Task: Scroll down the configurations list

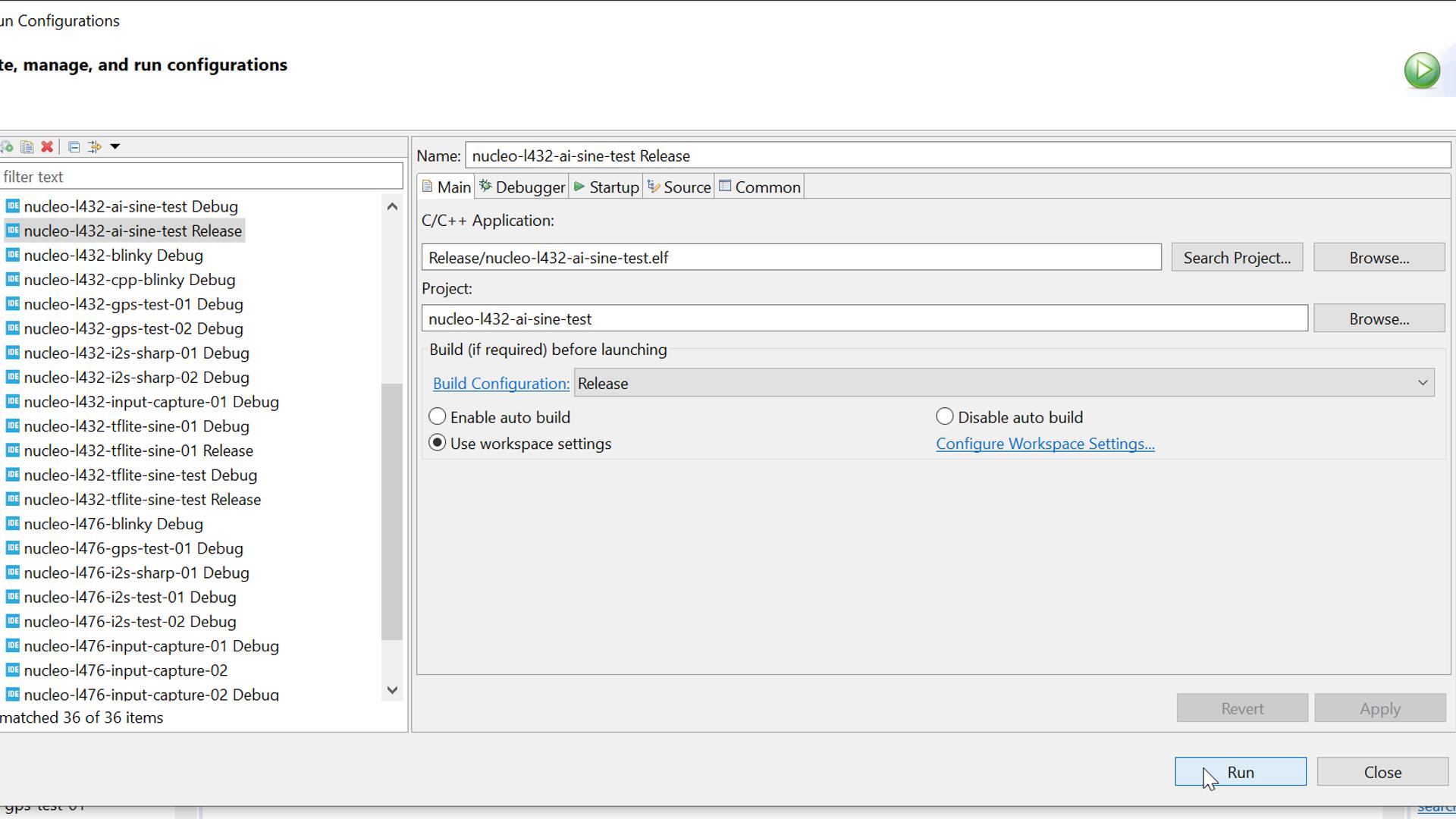Action: click(x=393, y=691)
